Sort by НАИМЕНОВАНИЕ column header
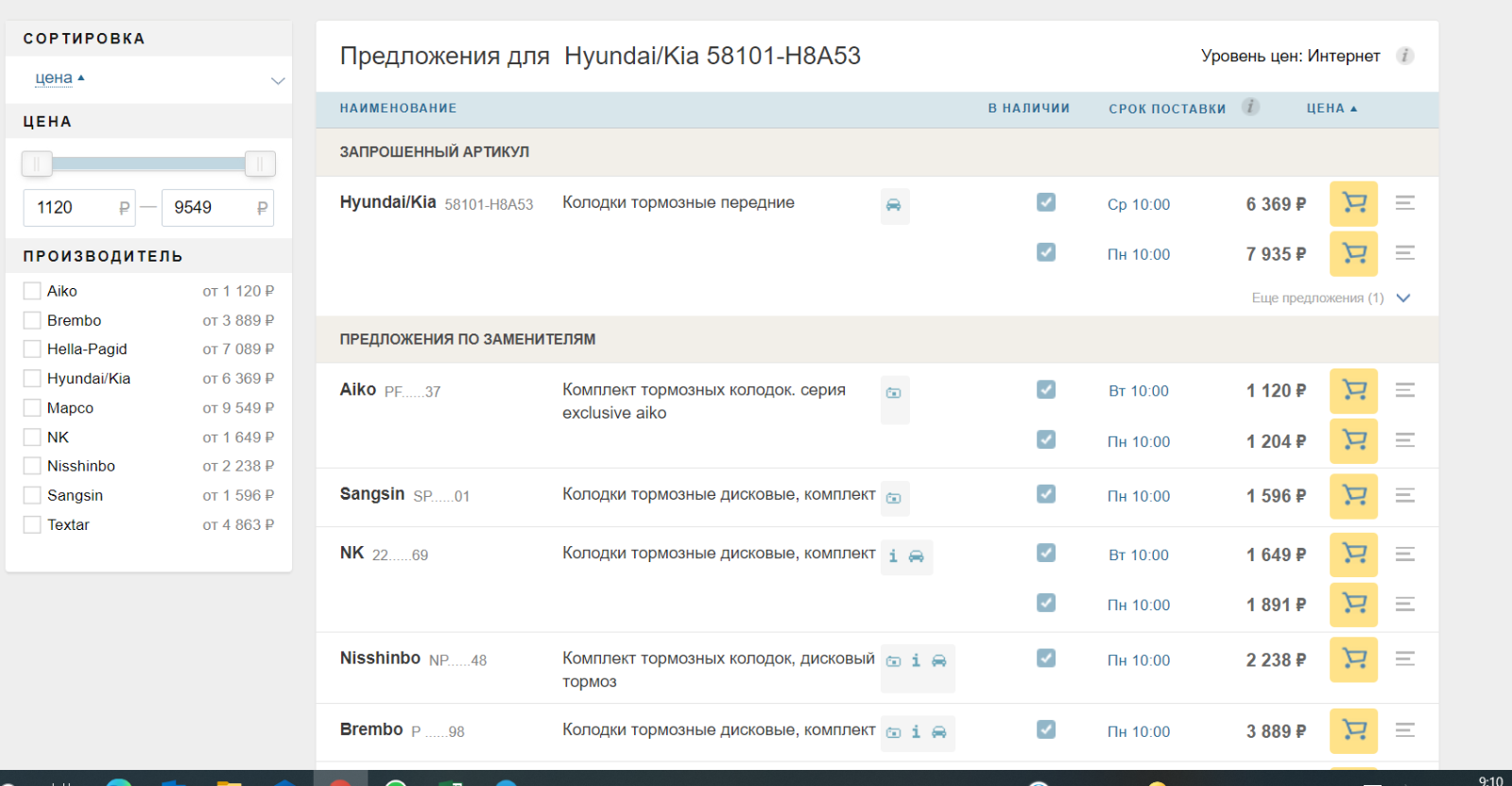Image resolution: width=1512 pixels, height=786 pixels. (398, 109)
